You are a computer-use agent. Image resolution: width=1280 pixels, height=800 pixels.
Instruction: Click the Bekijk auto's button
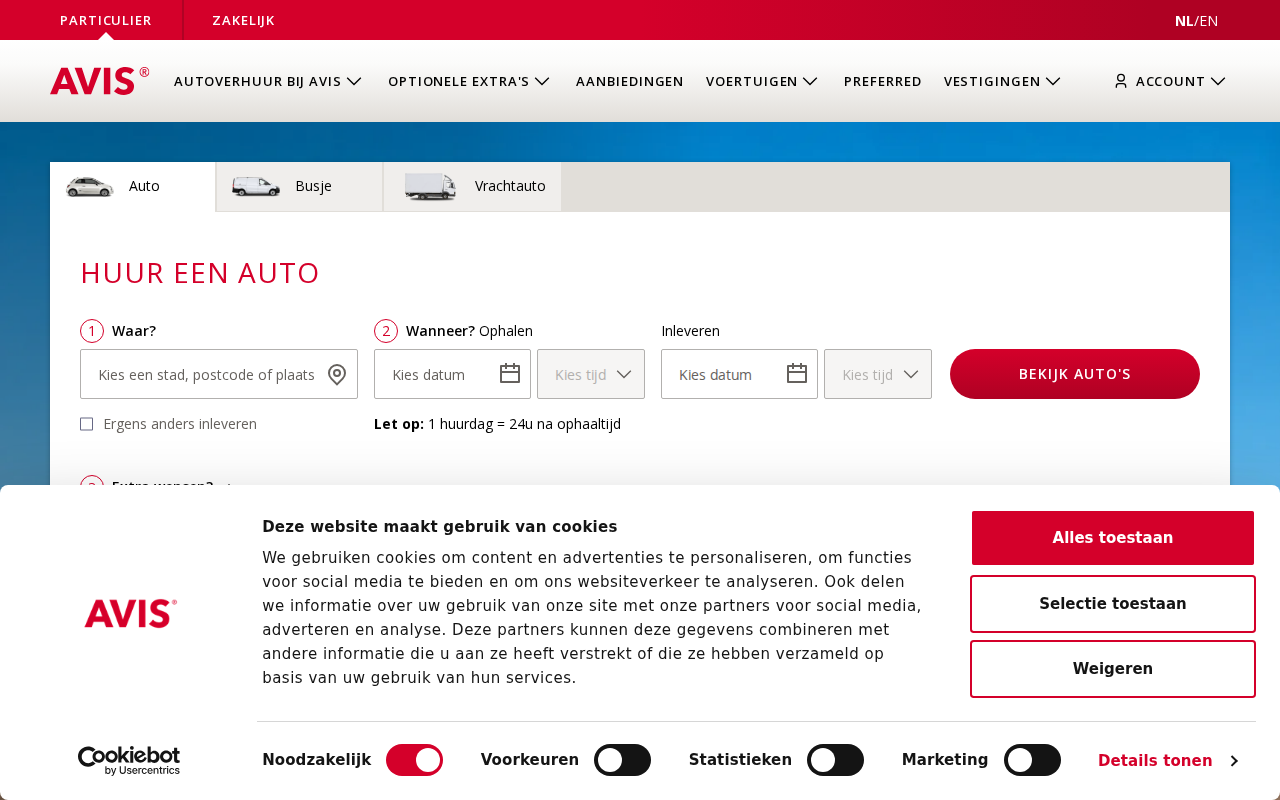(1075, 374)
